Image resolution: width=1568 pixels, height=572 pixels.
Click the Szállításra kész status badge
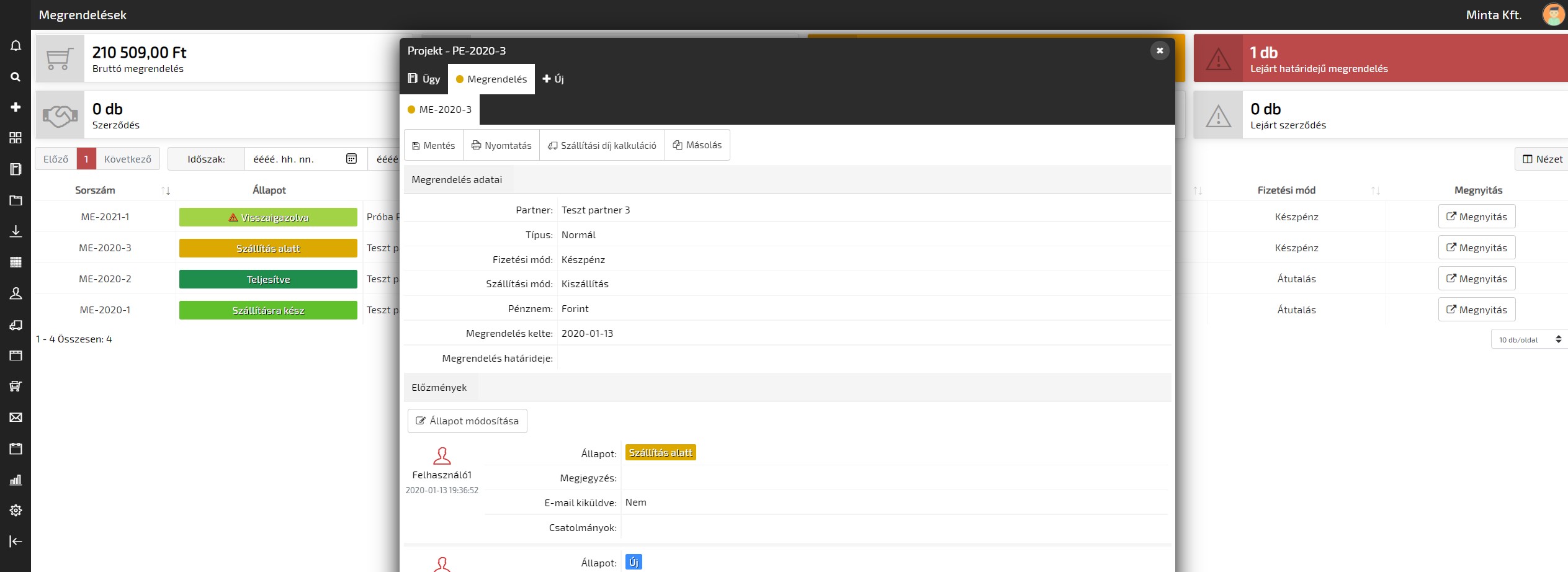[268, 310]
